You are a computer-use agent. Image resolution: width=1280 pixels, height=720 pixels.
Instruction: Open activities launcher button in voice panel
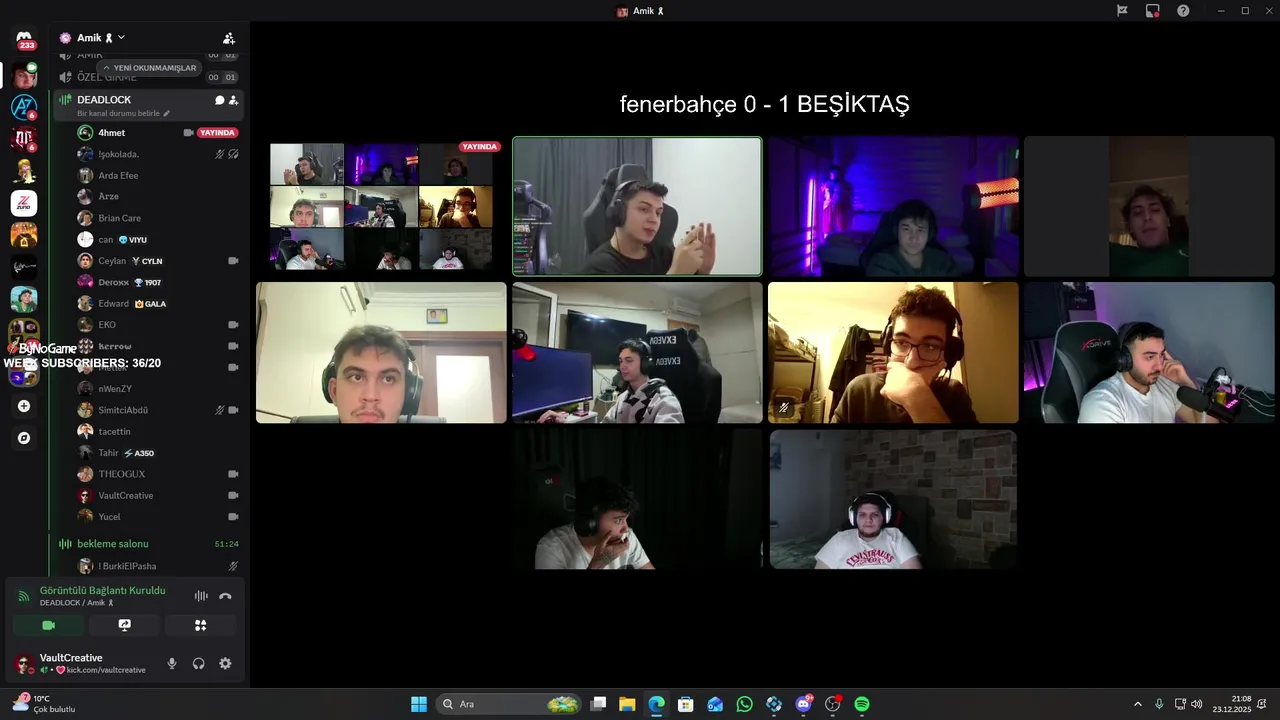point(200,625)
